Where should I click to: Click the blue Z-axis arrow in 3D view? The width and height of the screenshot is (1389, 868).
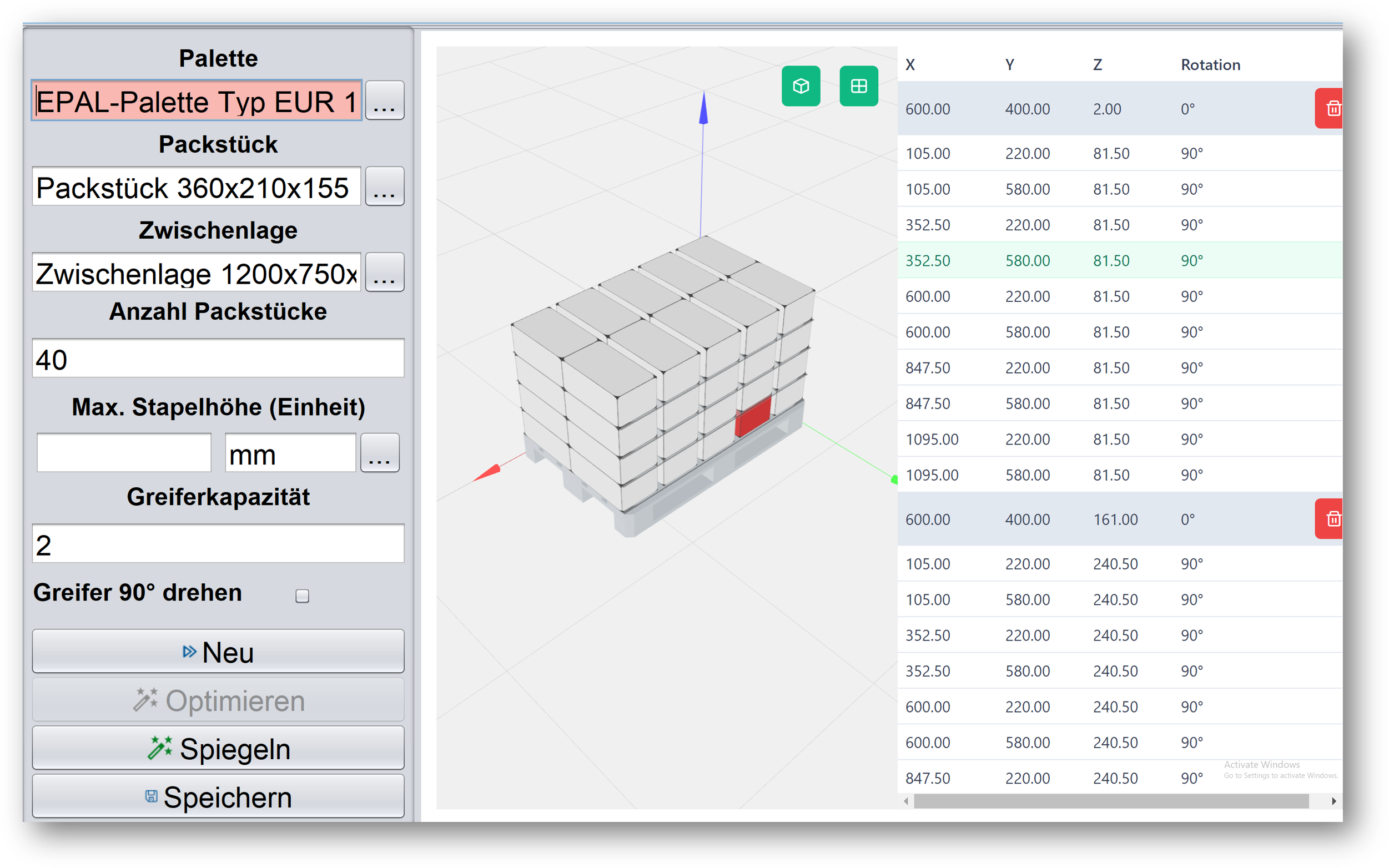703,108
